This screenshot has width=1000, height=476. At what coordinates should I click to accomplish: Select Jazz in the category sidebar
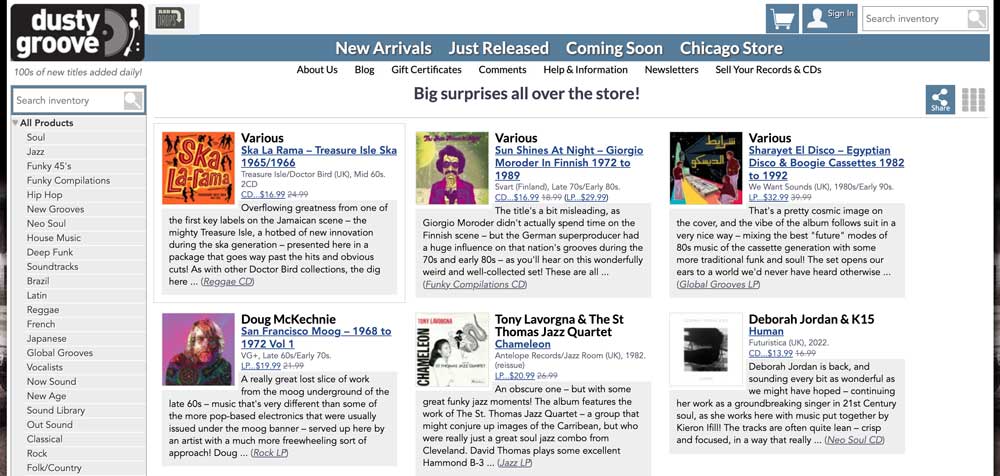(x=35, y=151)
